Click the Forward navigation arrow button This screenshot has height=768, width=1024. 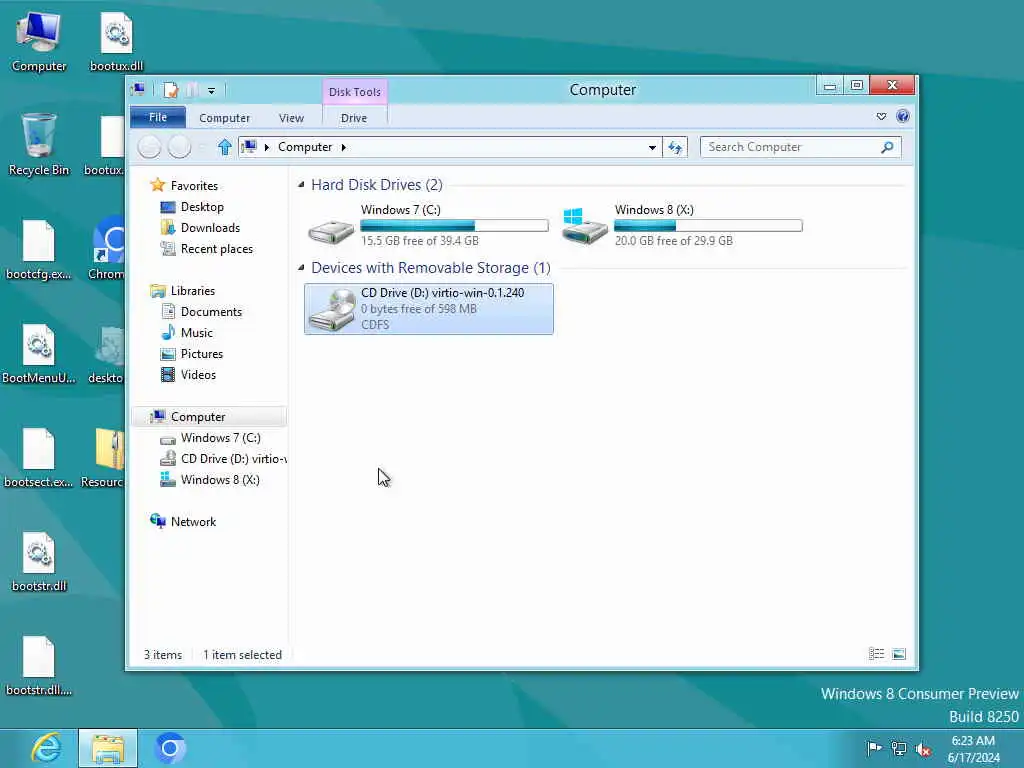tap(180, 147)
